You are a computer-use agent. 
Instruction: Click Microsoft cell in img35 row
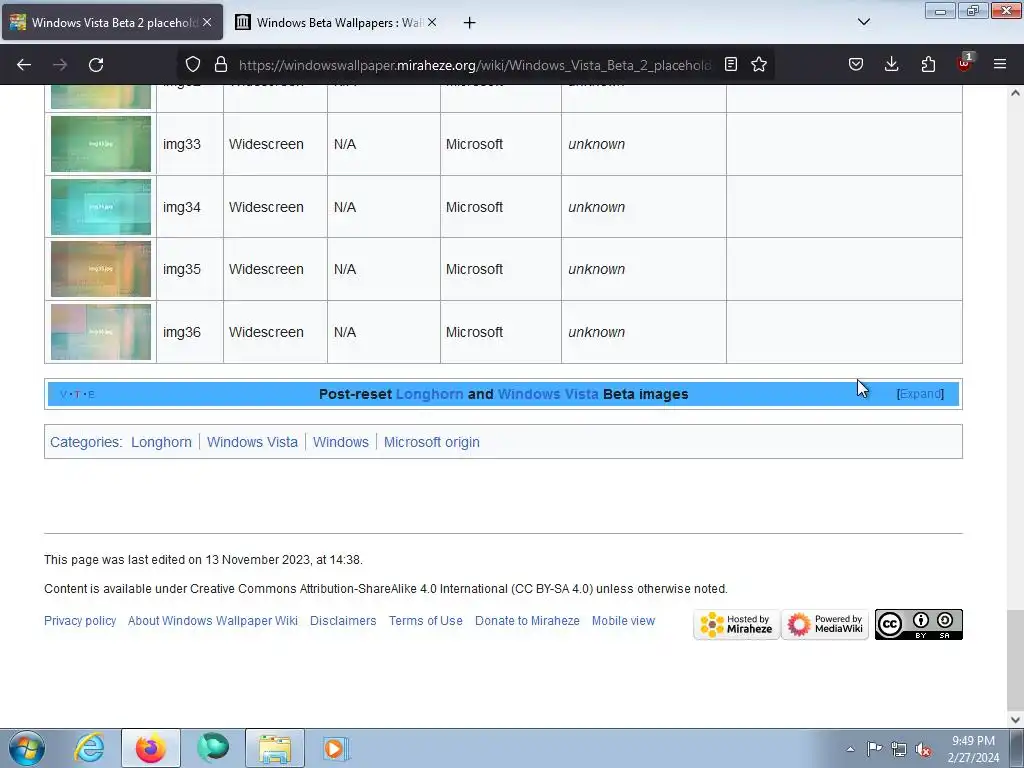click(501, 269)
